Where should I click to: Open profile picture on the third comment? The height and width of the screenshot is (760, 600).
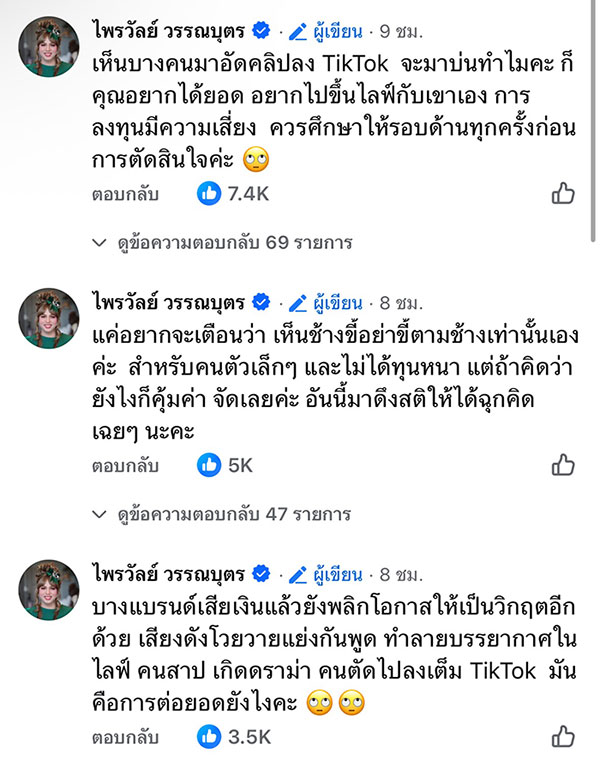point(49,591)
